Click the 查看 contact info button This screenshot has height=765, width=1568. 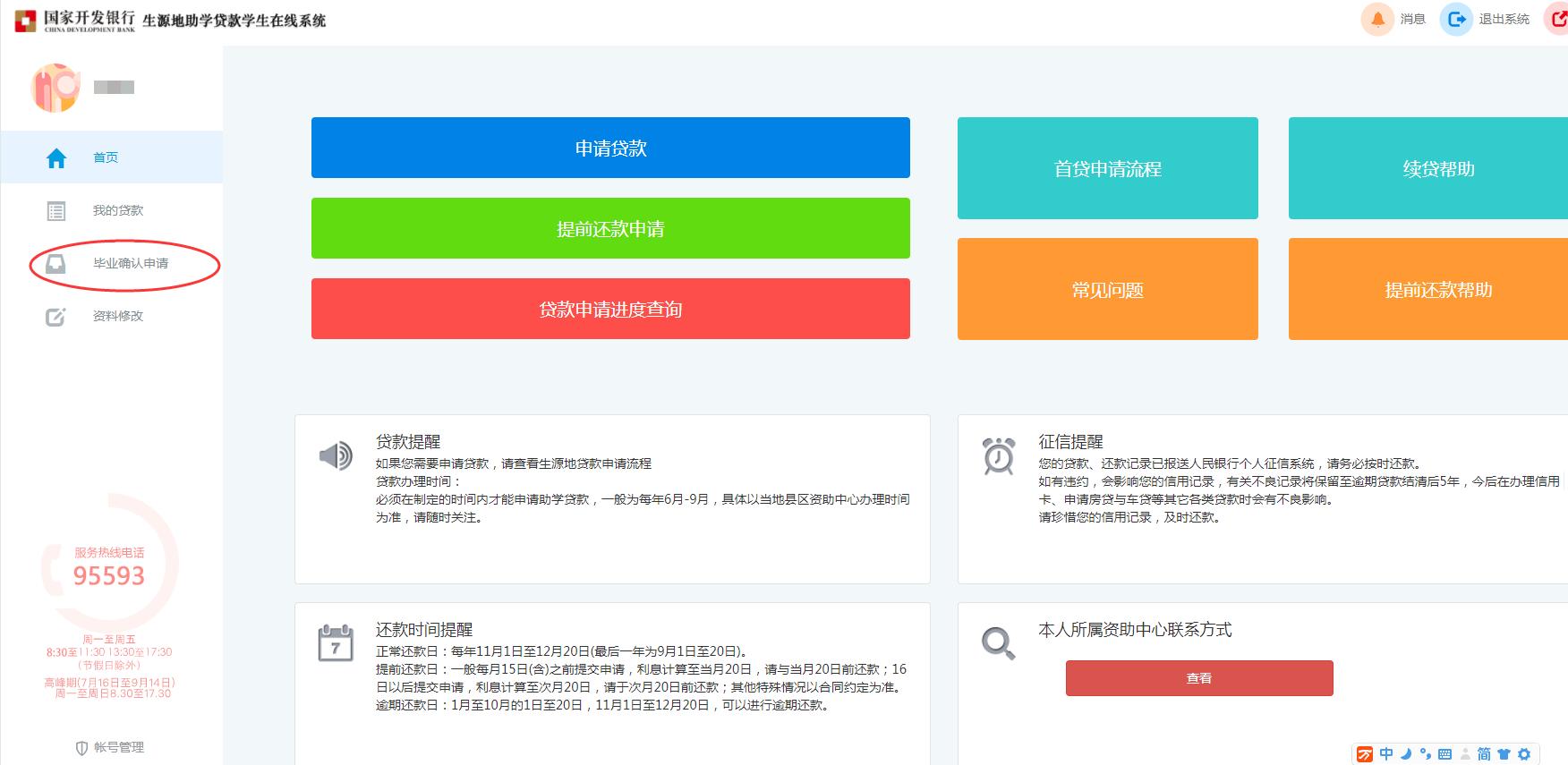[x=1198, y=678]
